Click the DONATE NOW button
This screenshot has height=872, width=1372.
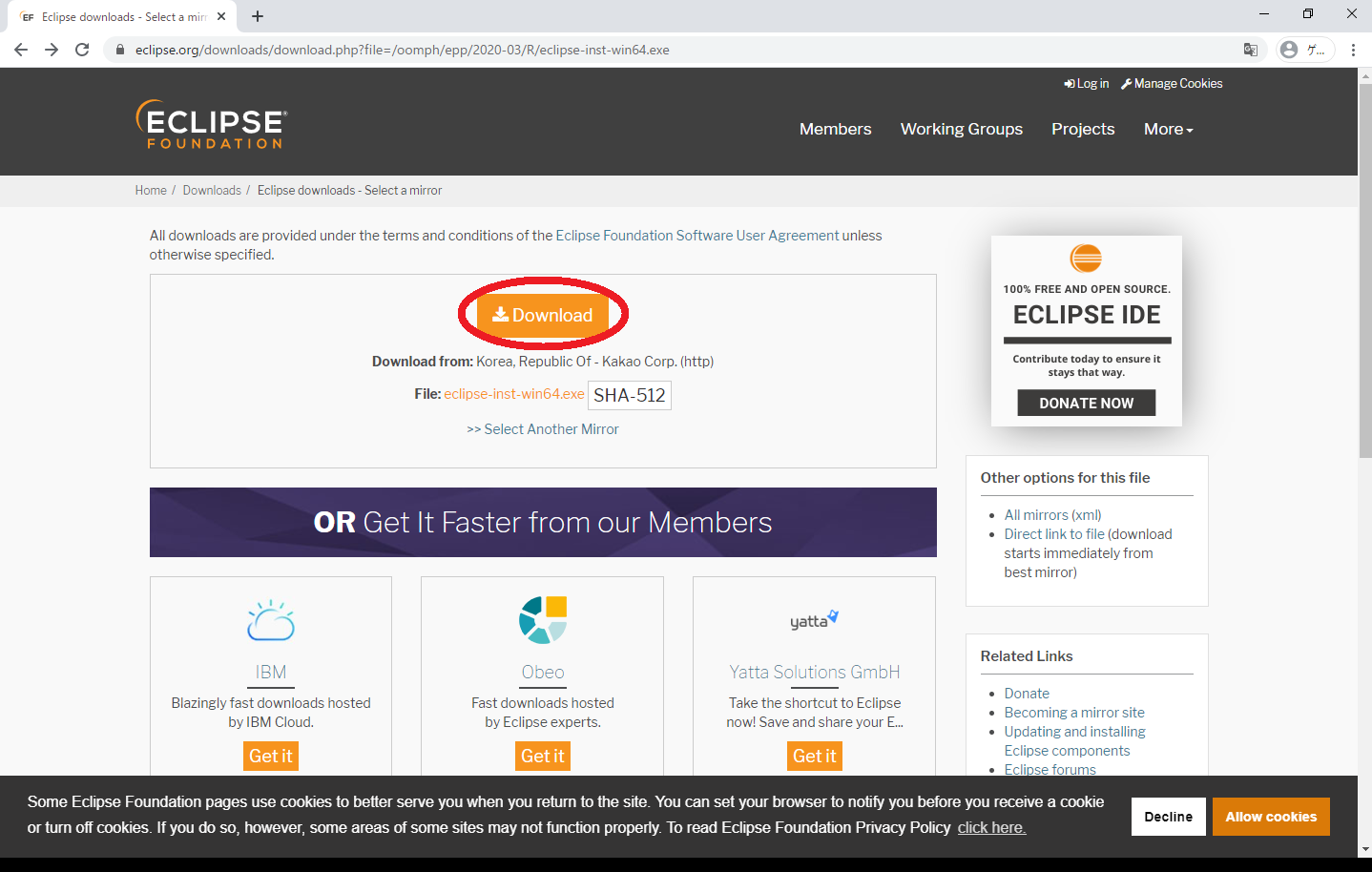pos(1086,403)
